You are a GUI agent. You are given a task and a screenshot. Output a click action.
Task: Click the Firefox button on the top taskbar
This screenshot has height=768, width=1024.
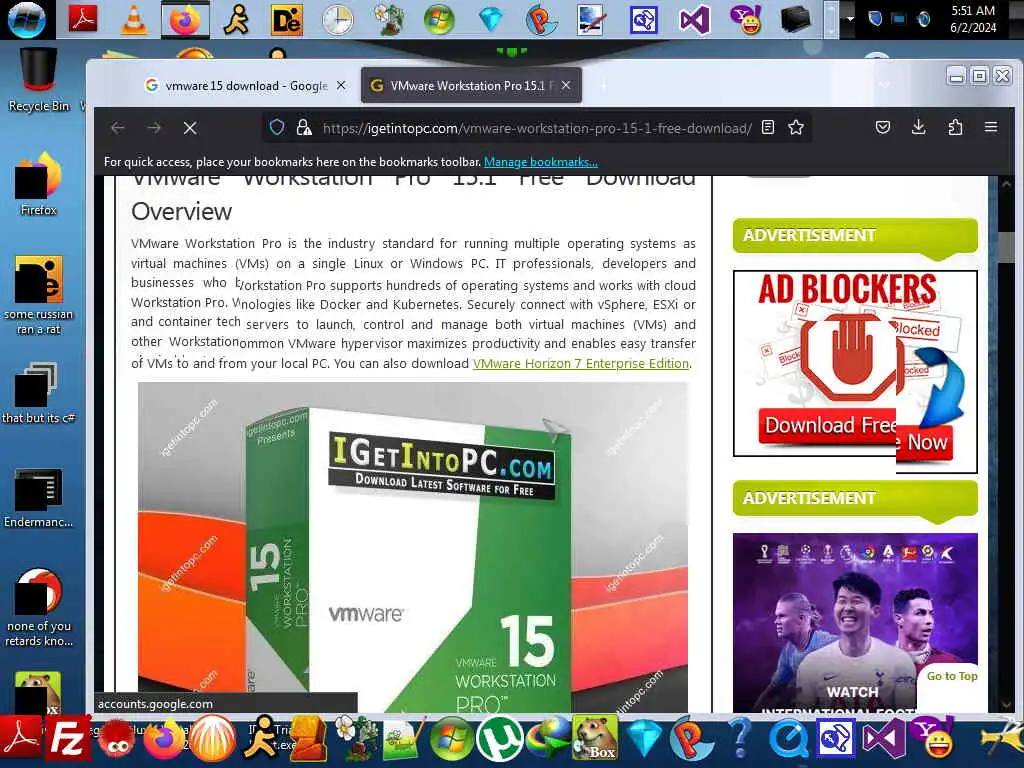coord(185,20)
